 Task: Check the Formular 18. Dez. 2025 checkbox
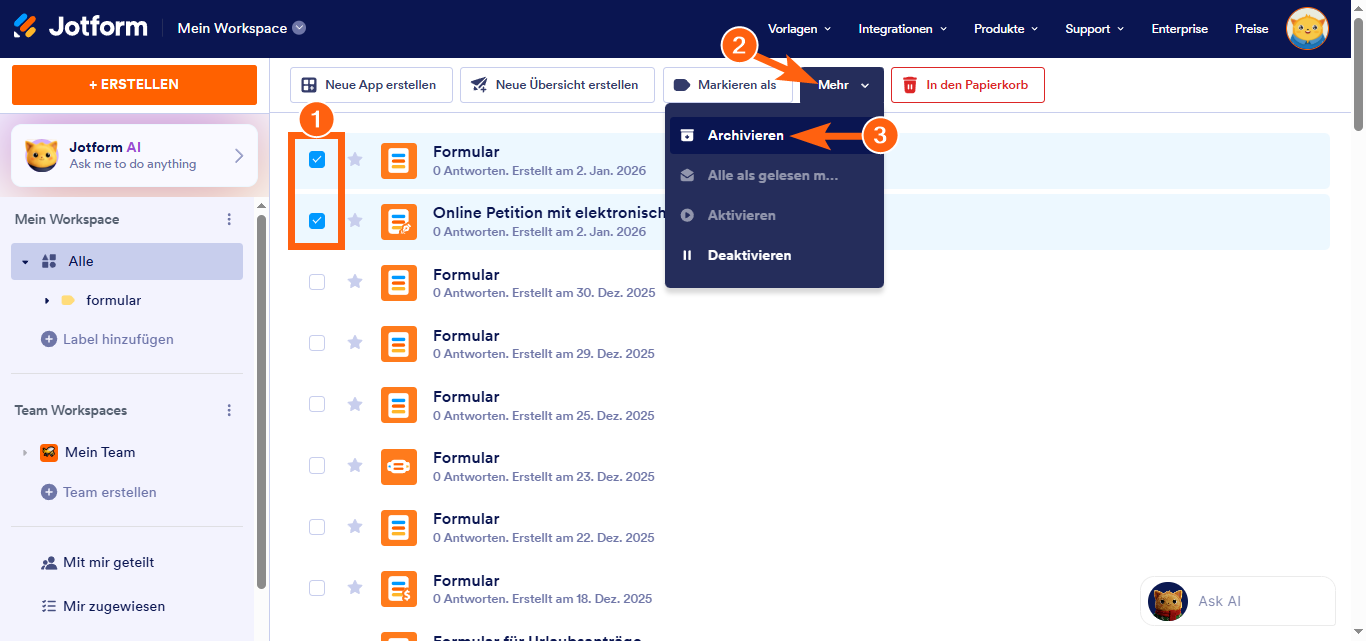click(317, 588)
